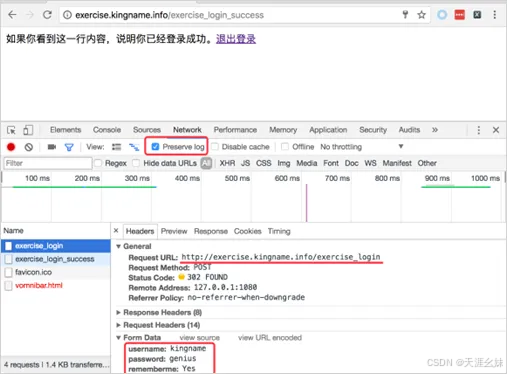The image size is (507, 374).
Task: Reload the page with the refresh icon
Action: 47,15
